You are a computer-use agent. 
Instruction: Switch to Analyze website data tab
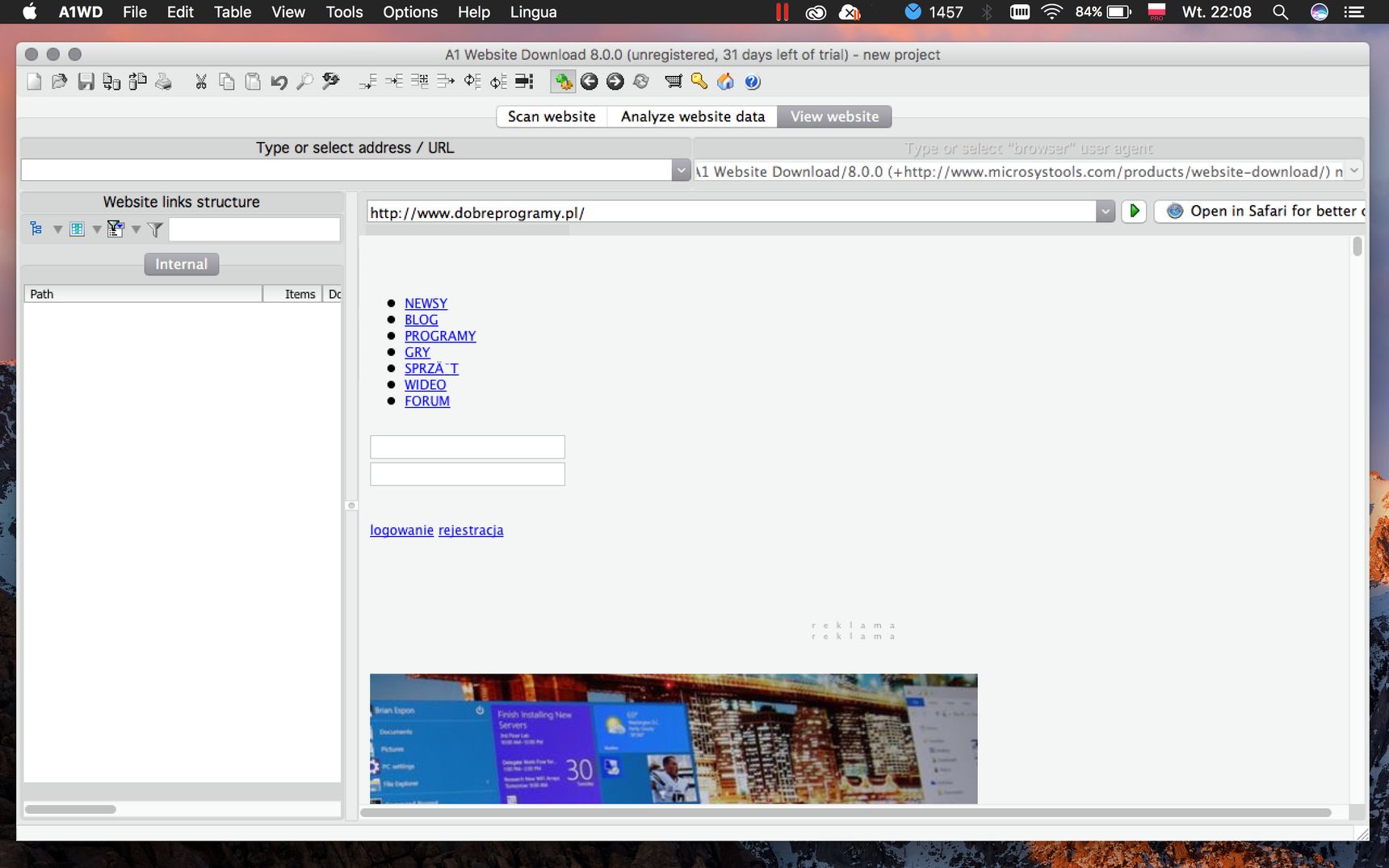point(692,116)
